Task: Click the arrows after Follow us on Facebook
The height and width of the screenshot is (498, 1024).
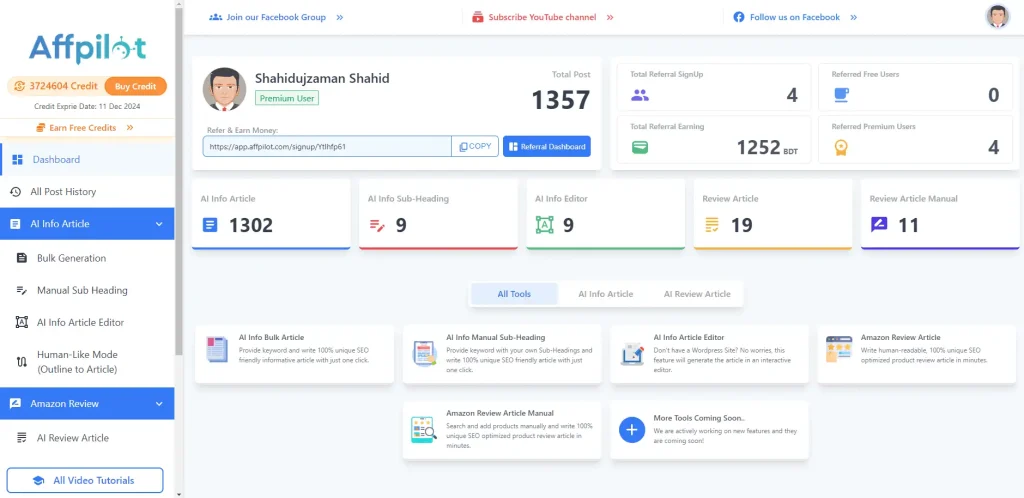Action: point(854,18)
